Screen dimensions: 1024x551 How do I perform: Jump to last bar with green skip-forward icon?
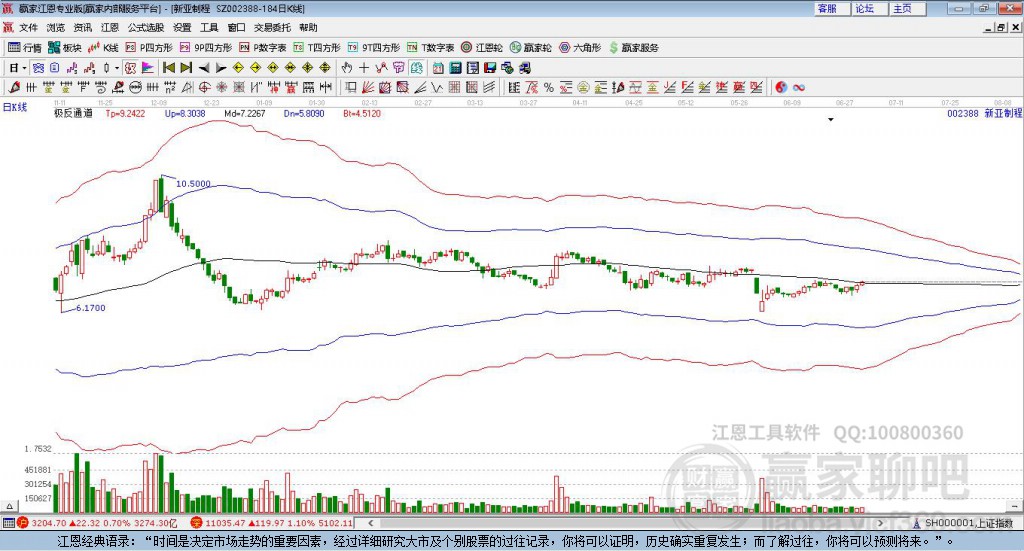186,68
